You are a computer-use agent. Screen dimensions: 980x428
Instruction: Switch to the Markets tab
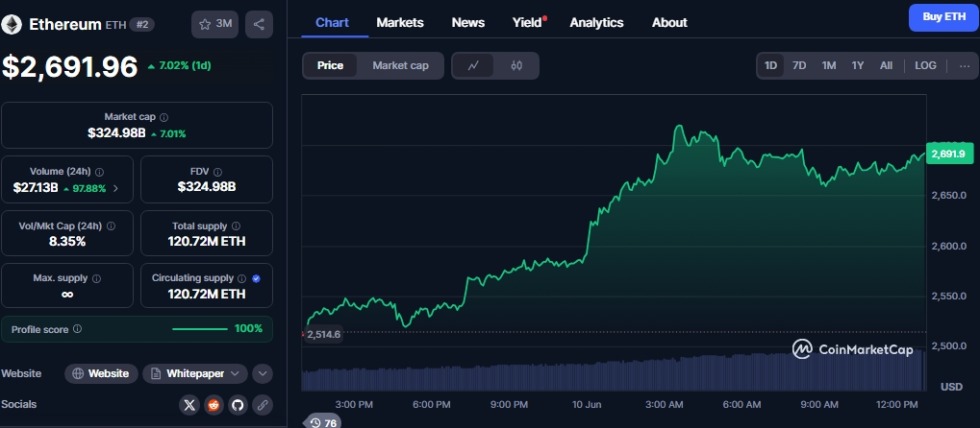tap(400, 22)
